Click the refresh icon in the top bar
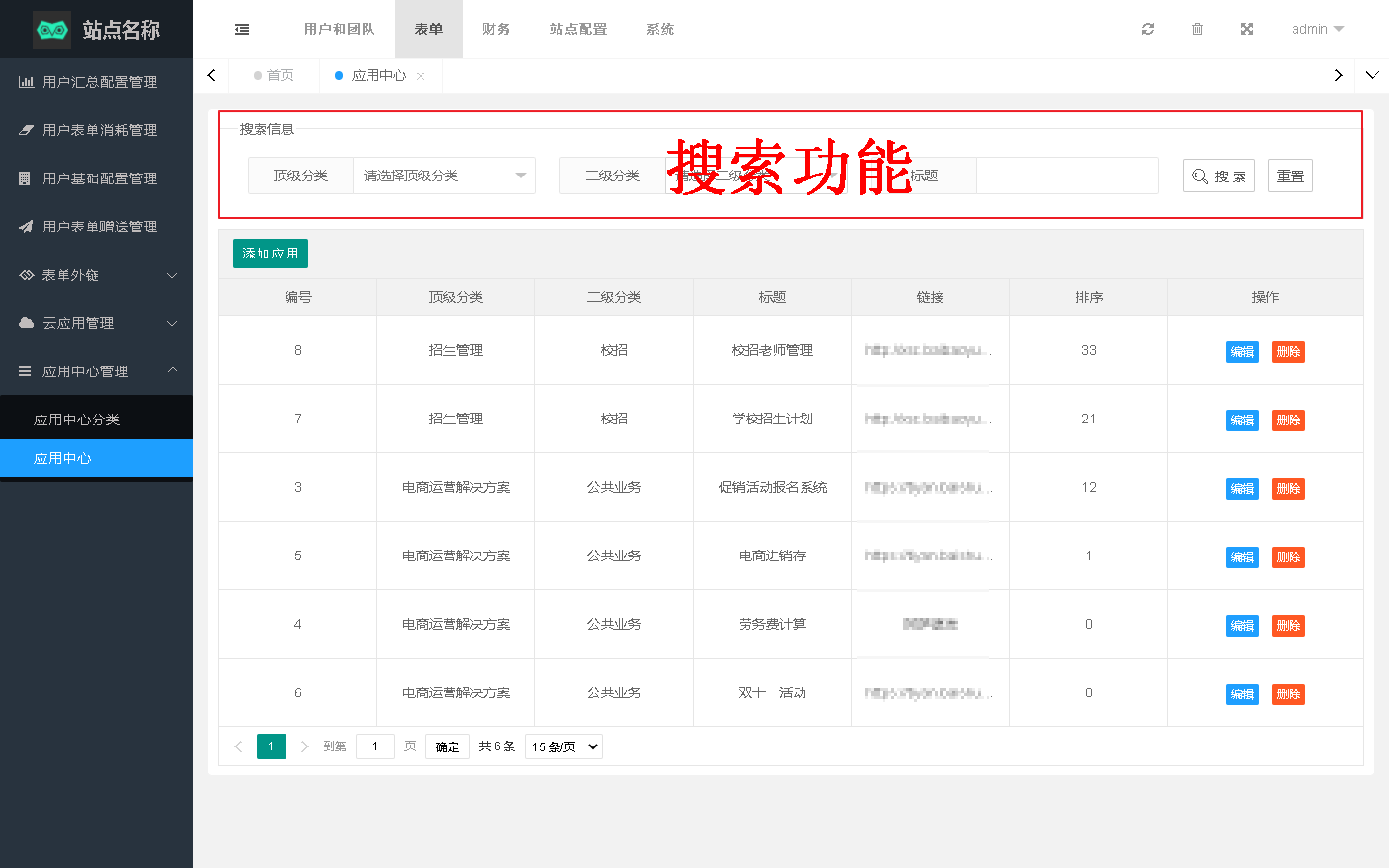The height and width of the screenshot is (868, 1389). (x=1148, y=29)
